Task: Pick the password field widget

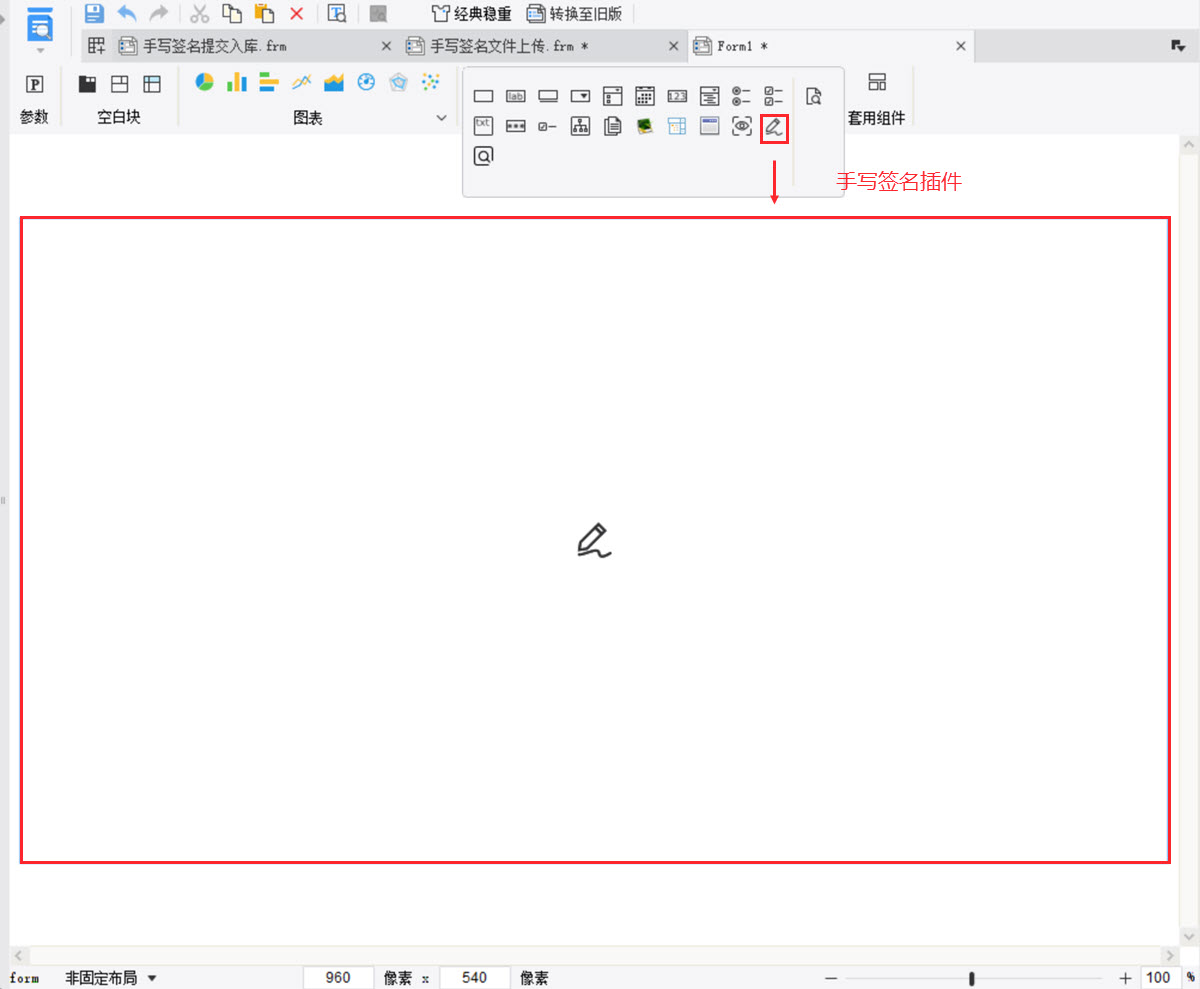Action: pyautogui.click(x=516, y=126)
